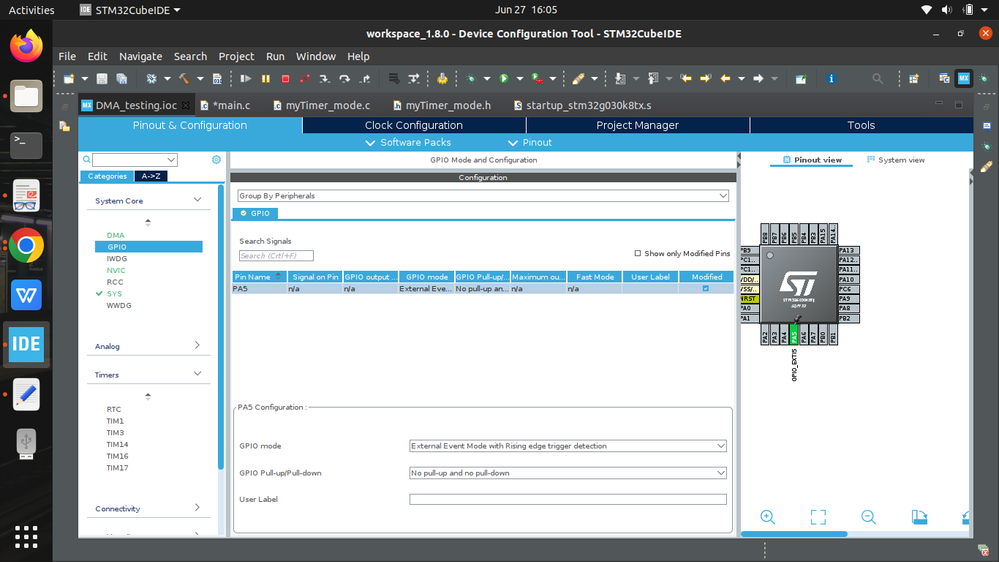Click the Step Over icon
999x562 pixels.
coord(345,79)
